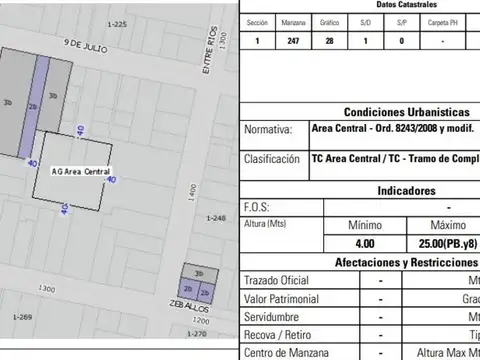This screenshot has width=480, height=360.
Task: Click the 'ZEBALLOS' street name on map
Action: point(189,306)
